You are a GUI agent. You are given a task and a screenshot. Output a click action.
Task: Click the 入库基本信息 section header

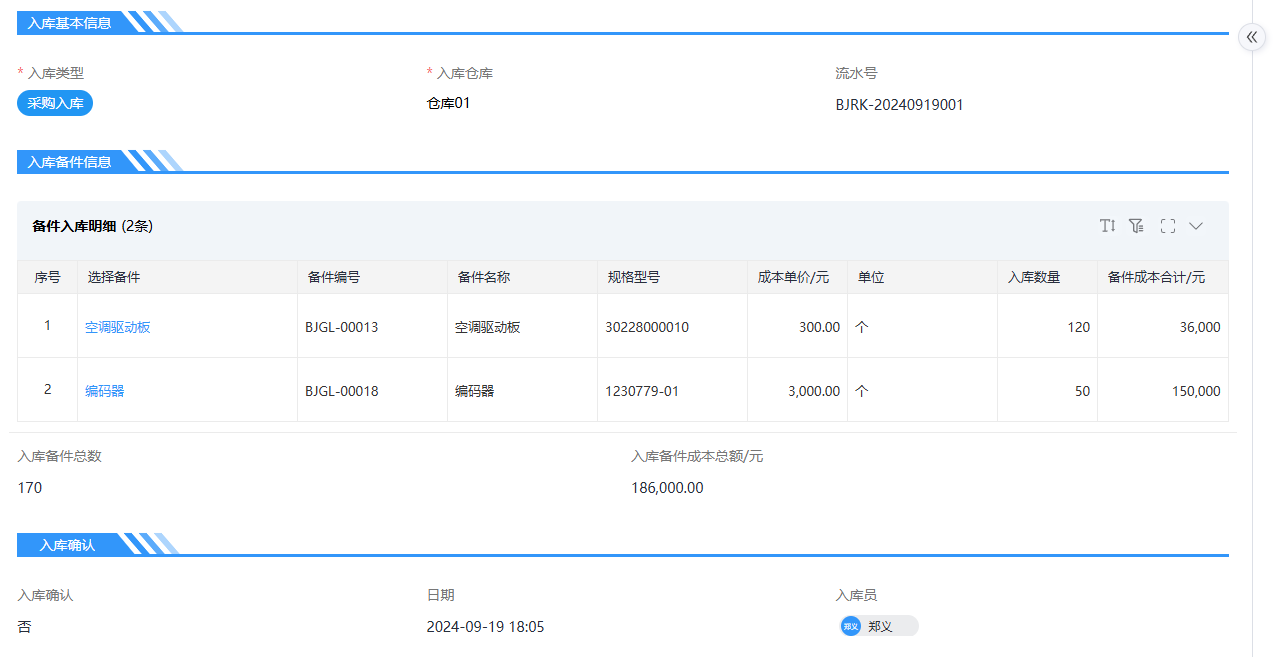pos(70,22)
